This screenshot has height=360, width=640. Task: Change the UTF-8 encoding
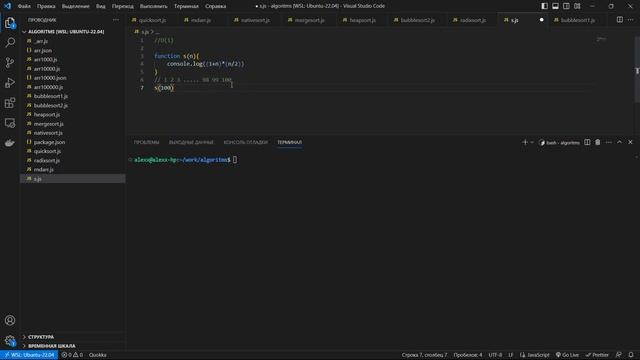click(495, 355)
